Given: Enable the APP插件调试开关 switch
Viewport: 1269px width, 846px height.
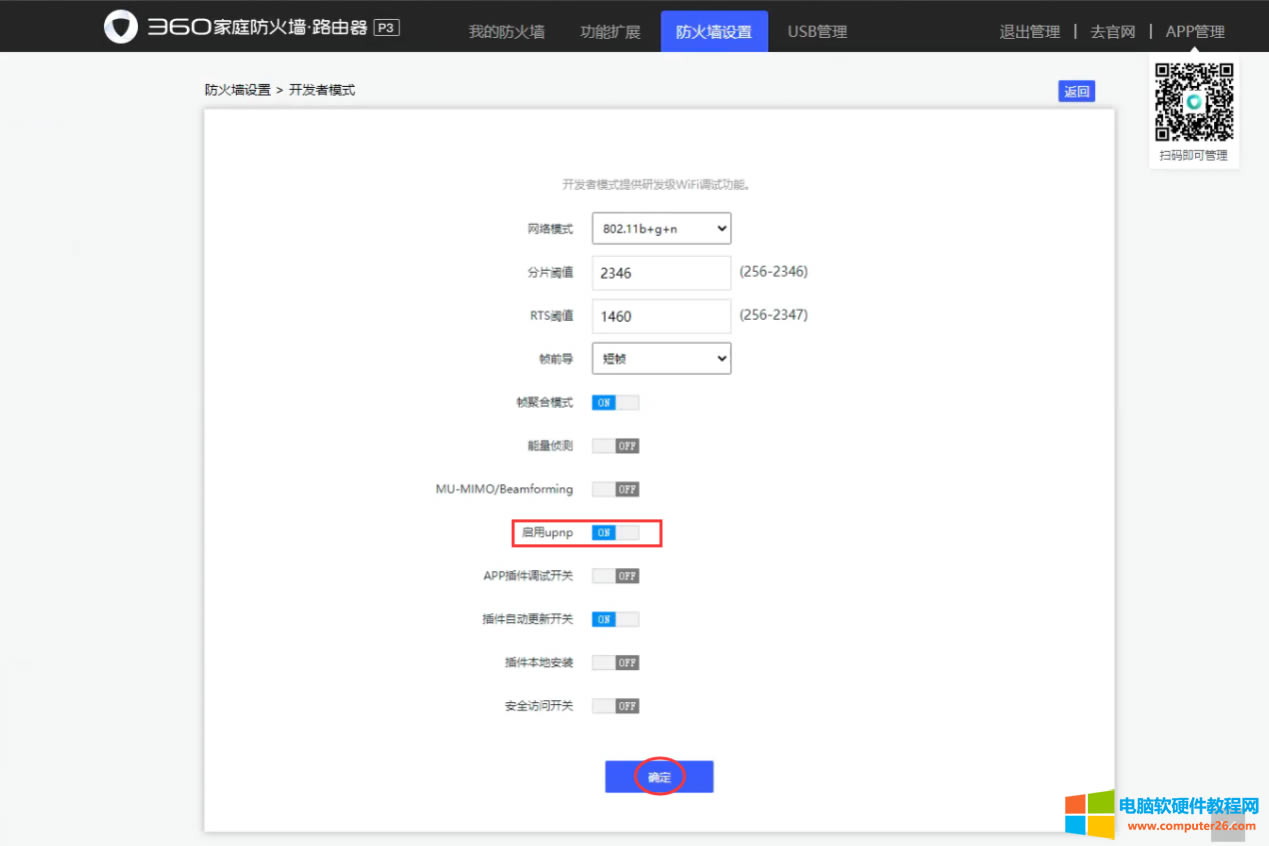Looking at the screenshot, I should (615, 575).
